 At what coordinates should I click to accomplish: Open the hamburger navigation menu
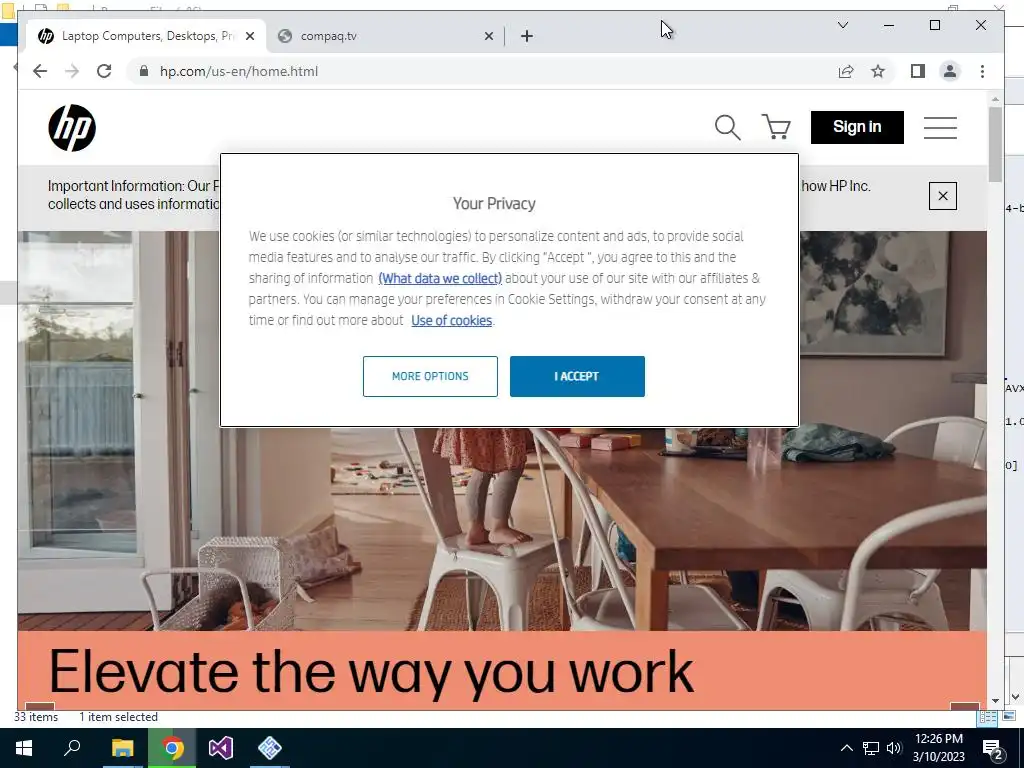click(940, 127)
